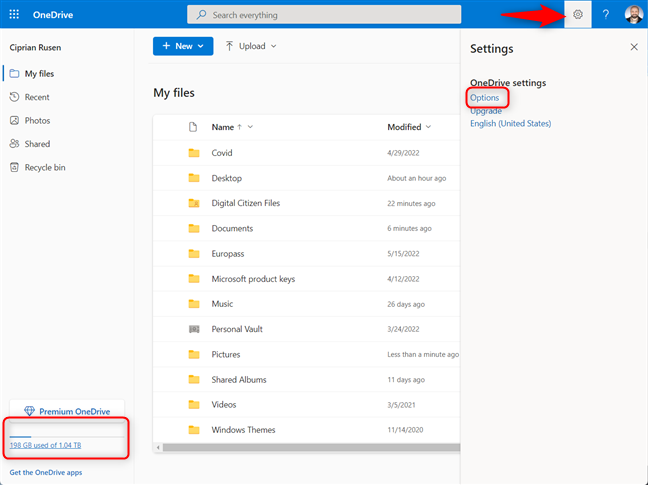The height and width of the screenshot is (485, 648).
Task: Click the file type column header icon
Action: (x=193, y=127)
